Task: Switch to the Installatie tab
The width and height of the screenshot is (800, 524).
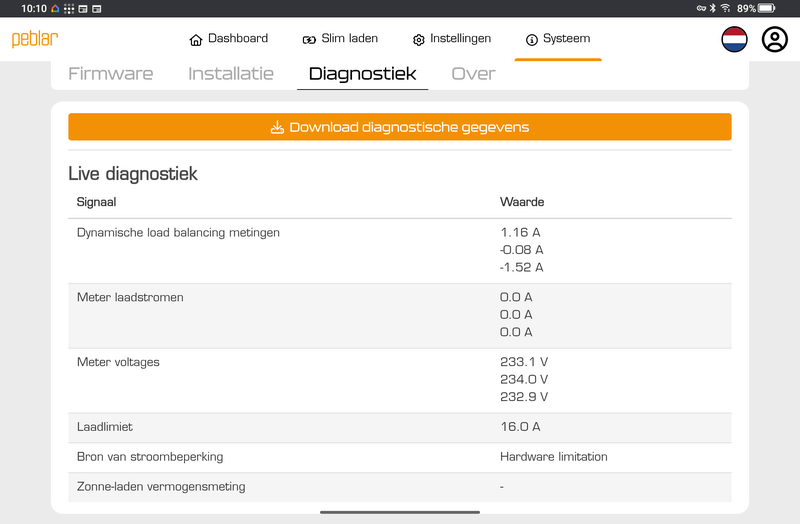Action: point(231,73)
